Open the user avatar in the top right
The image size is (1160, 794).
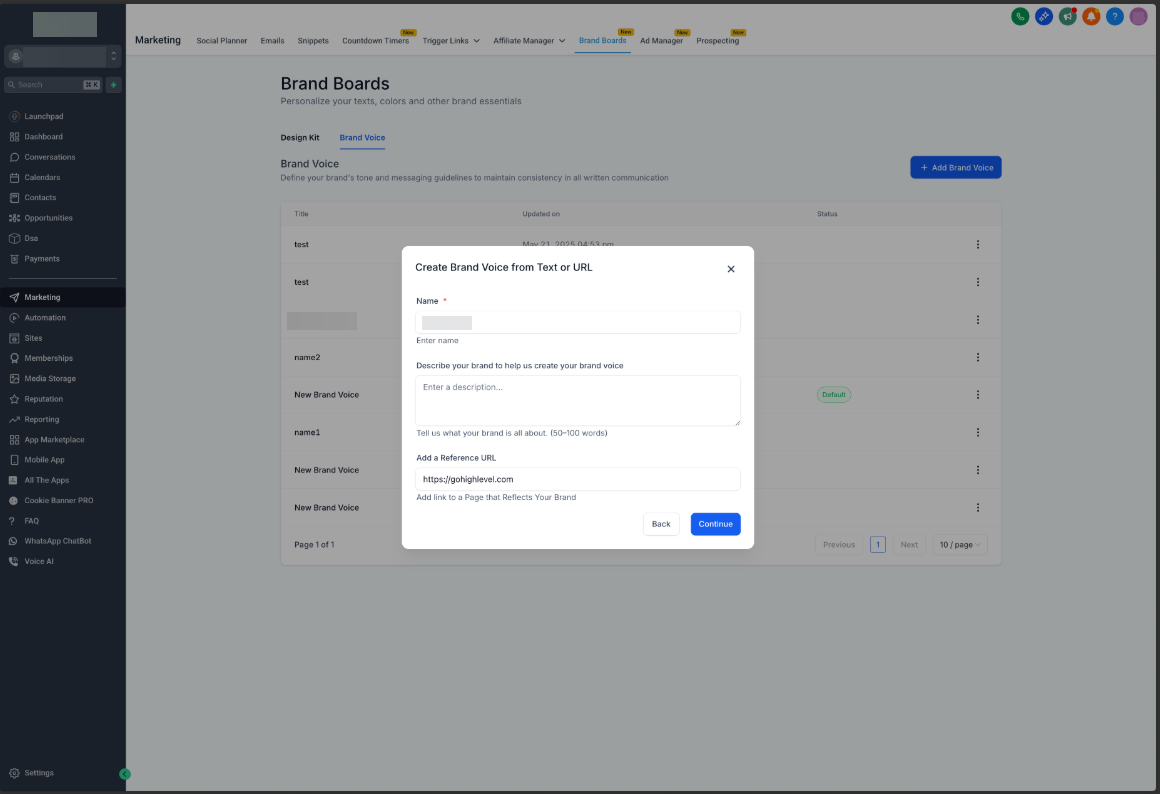coord(1139,16)
